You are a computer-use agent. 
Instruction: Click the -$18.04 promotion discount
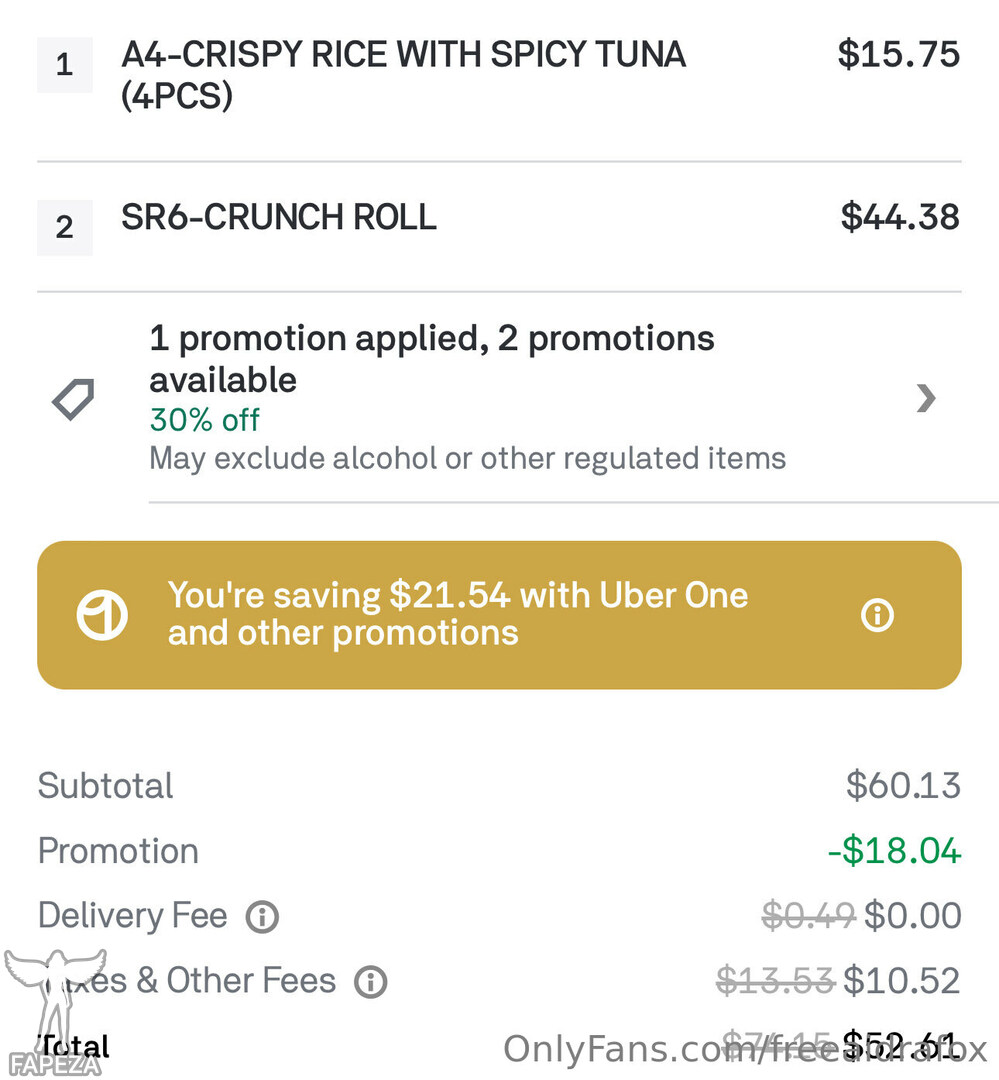click(894, 851)
